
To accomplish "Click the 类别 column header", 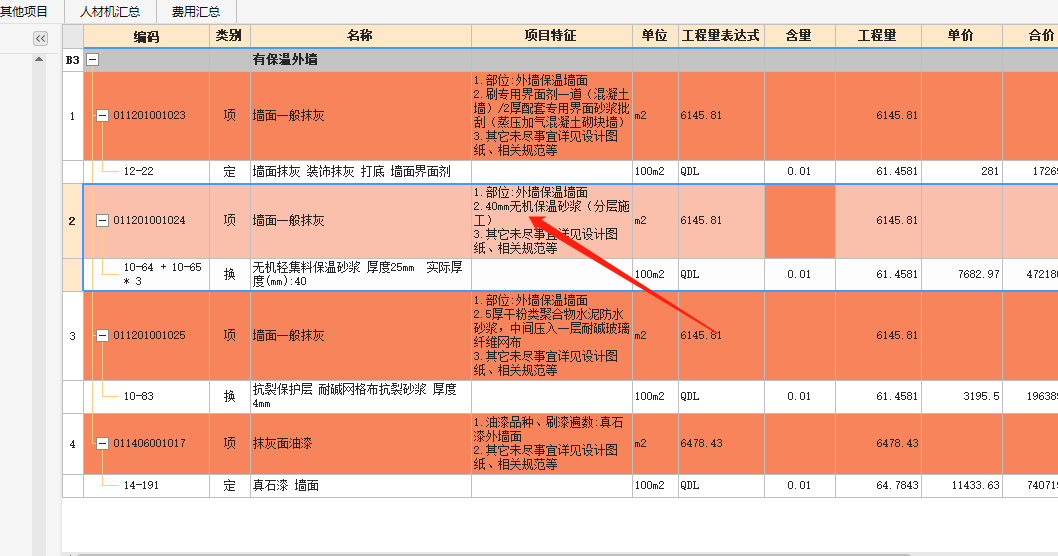I will click(x=229, y=36).
